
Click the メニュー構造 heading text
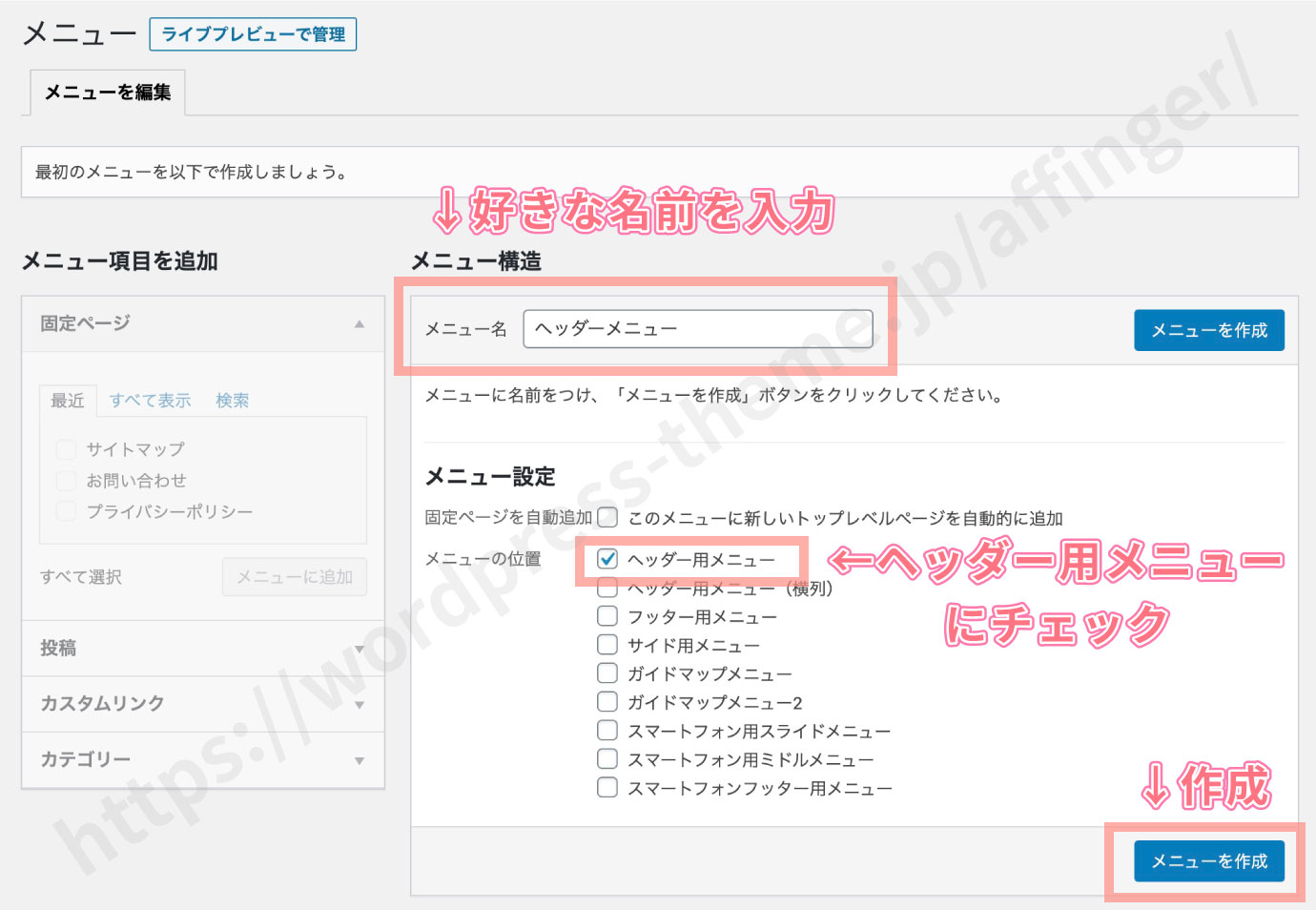(476, 260)
